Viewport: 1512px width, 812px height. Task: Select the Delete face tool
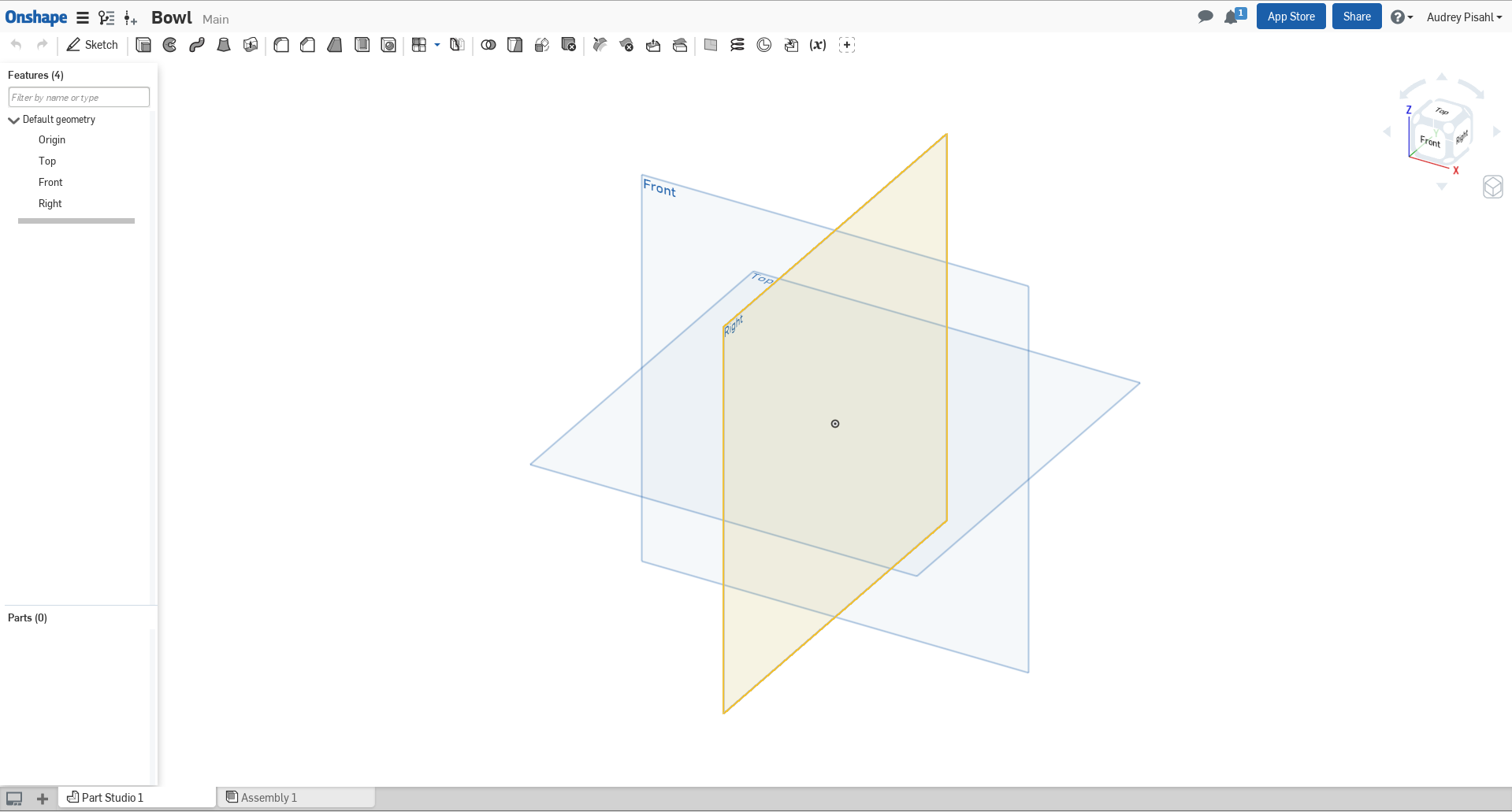point(627,45)
